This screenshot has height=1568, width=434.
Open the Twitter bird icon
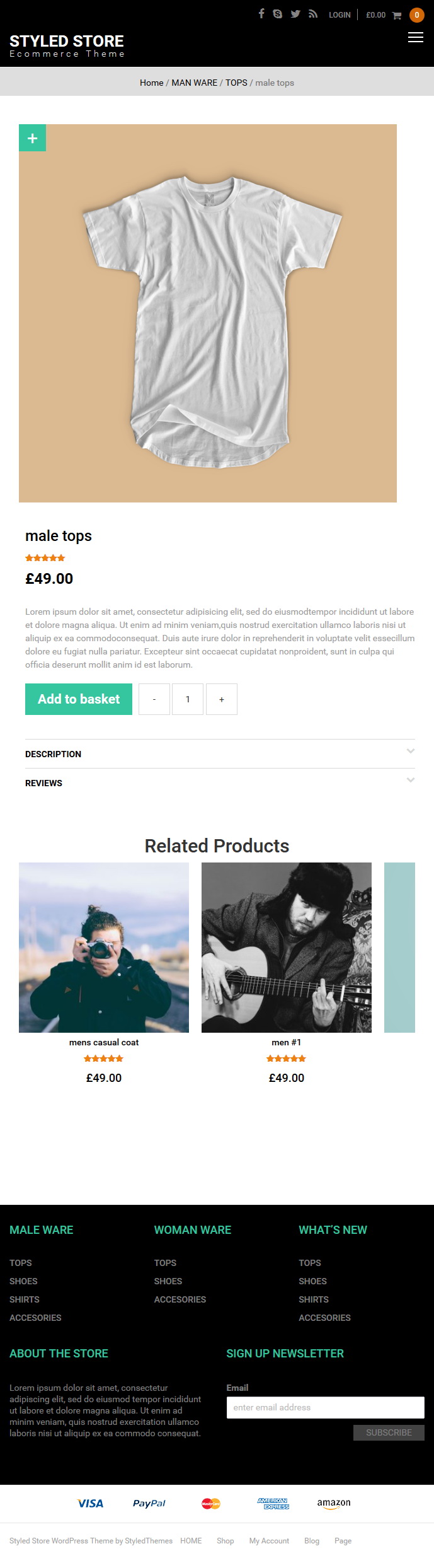pos(295,13)
